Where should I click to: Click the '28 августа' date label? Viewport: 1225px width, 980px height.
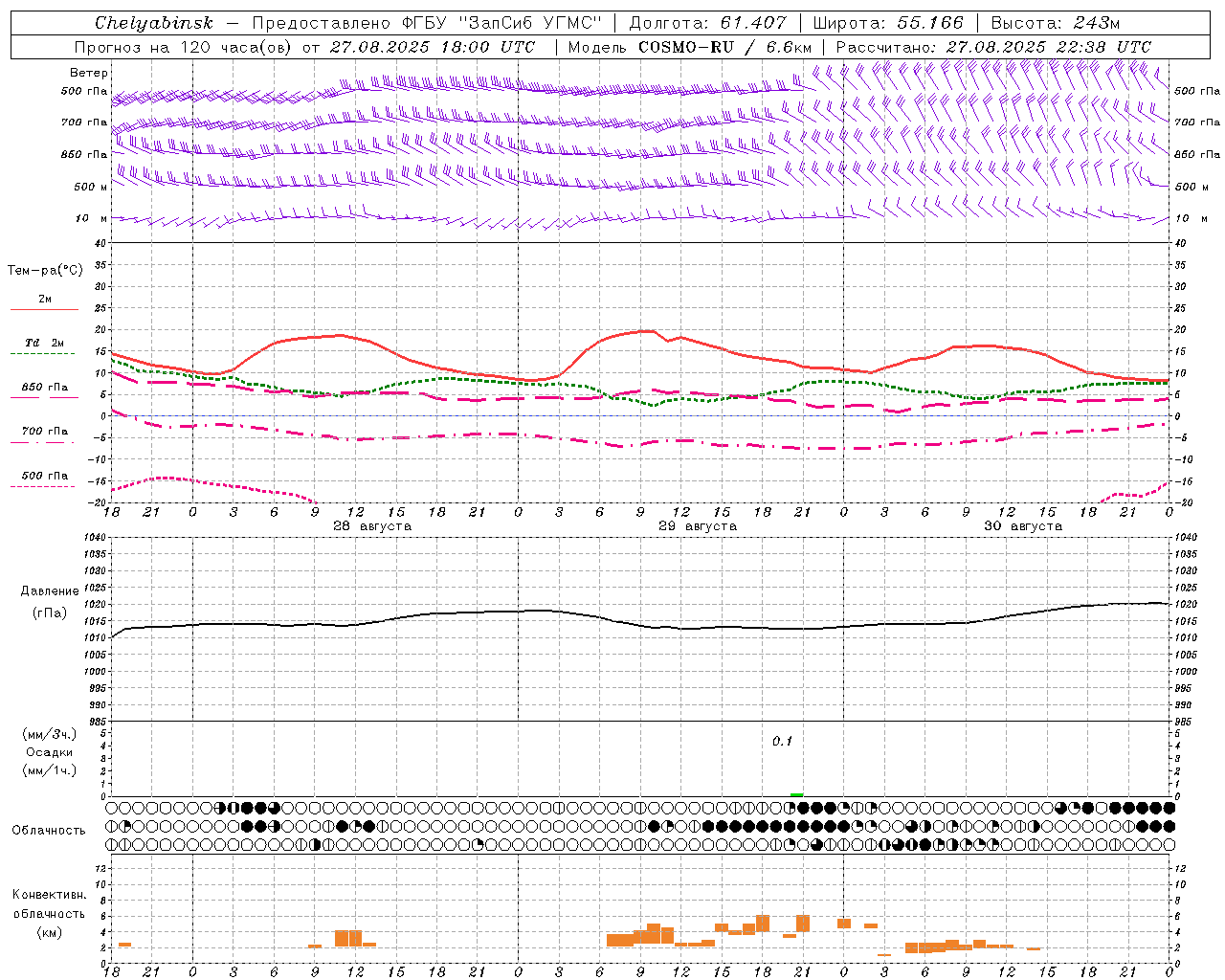372,526
